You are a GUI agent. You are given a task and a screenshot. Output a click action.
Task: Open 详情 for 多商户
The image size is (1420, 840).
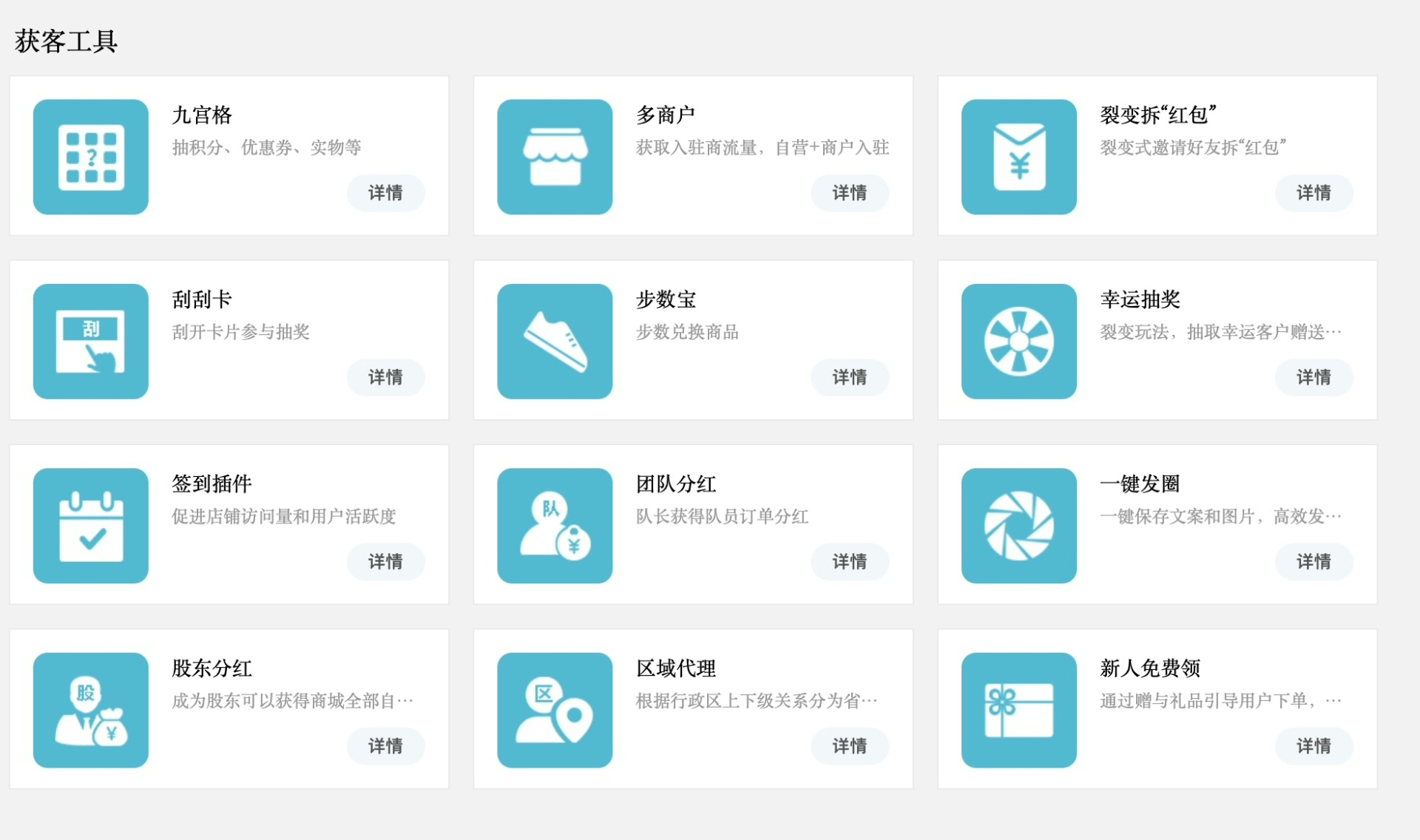point(849,193)
